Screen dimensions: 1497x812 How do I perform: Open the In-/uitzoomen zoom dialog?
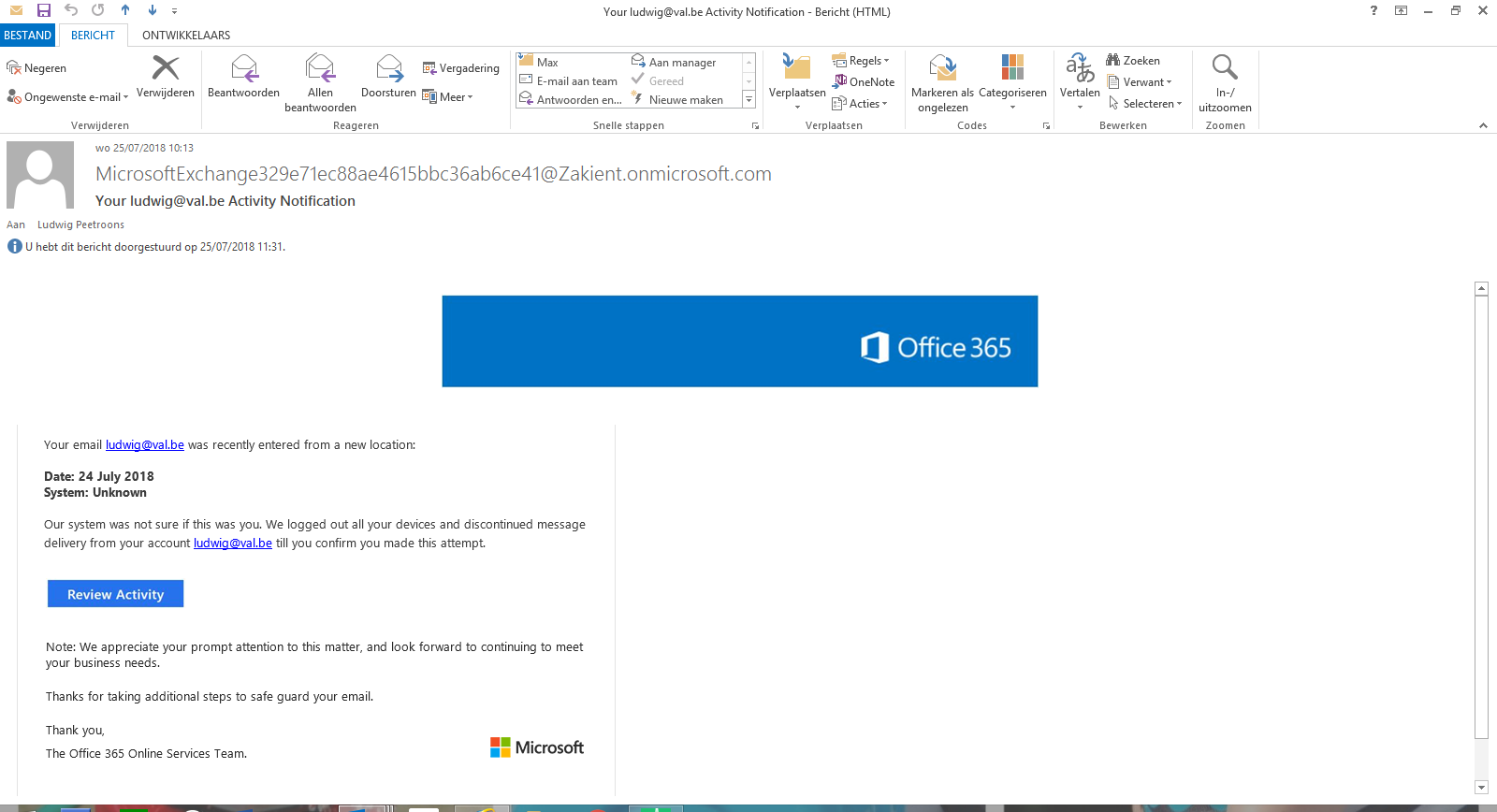(1225, 83)
